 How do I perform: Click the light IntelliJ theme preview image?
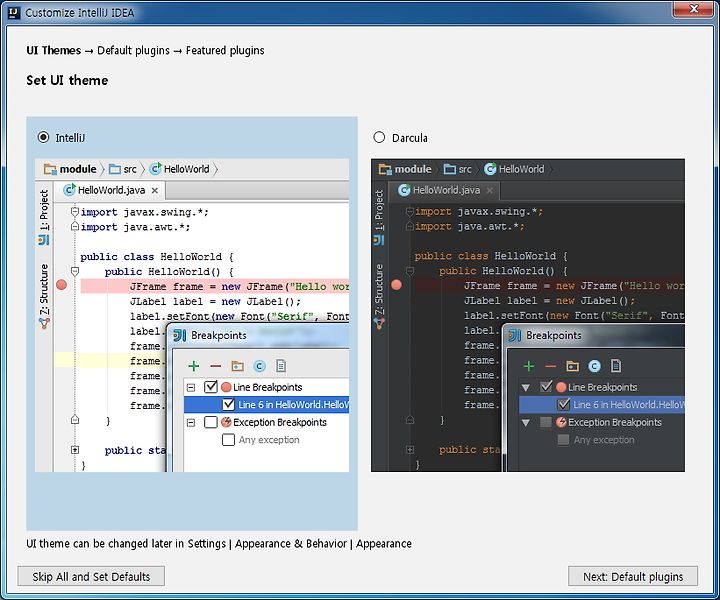click(192, 315)
